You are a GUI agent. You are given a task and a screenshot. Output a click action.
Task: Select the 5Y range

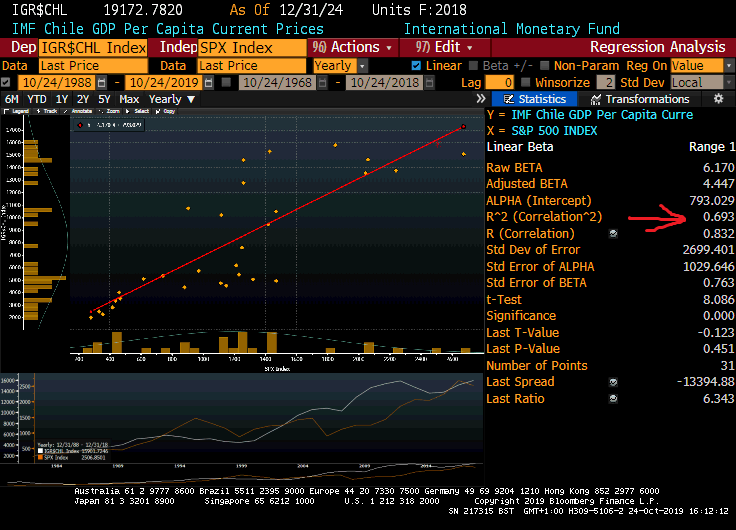click(x=104, y=100)
